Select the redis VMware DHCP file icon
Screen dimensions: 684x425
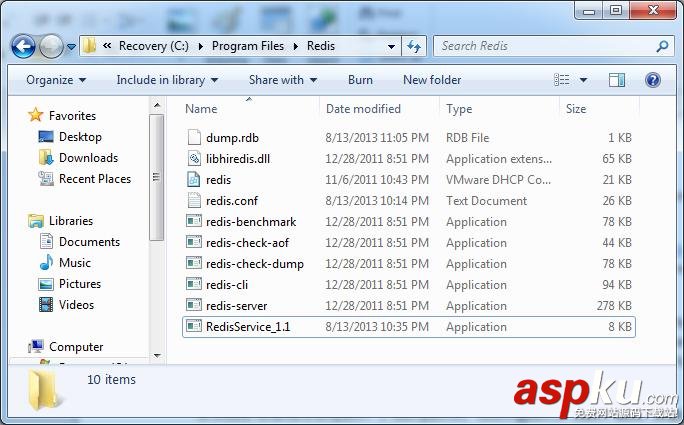[x=194, y=179]
